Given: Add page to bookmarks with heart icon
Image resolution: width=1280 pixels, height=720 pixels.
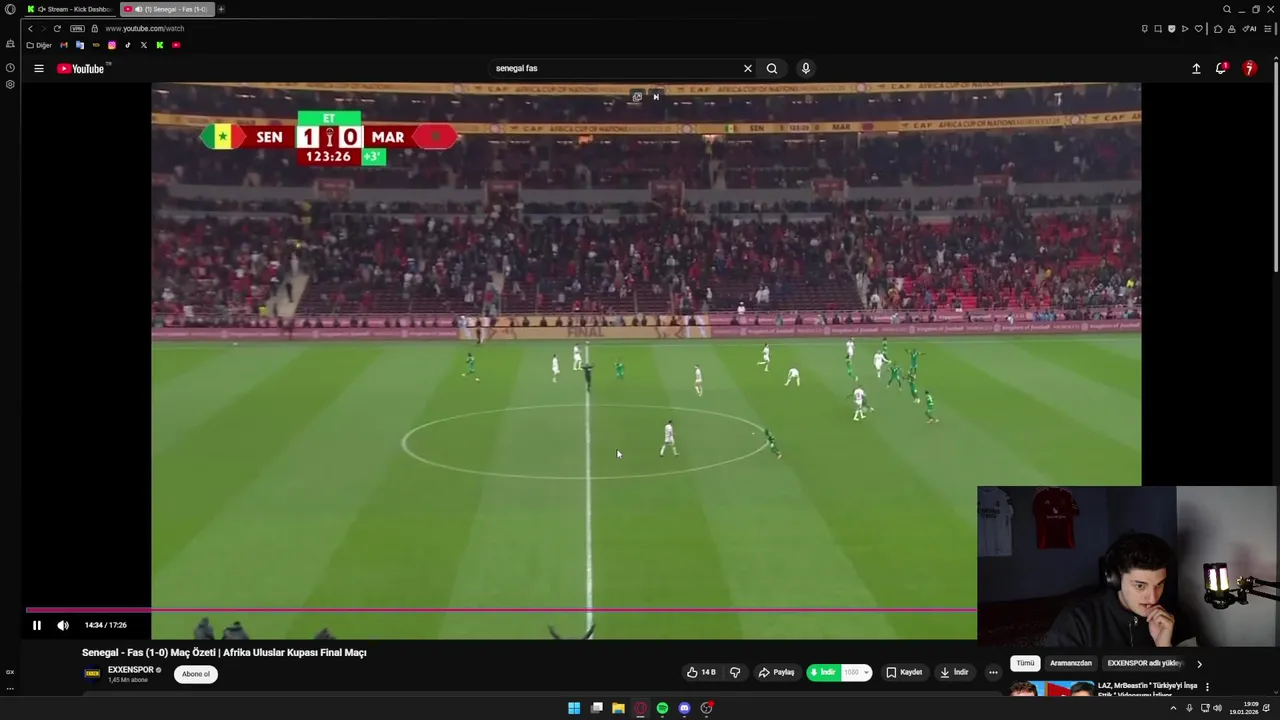Looking at the screenshot, I should [1199, 28].
